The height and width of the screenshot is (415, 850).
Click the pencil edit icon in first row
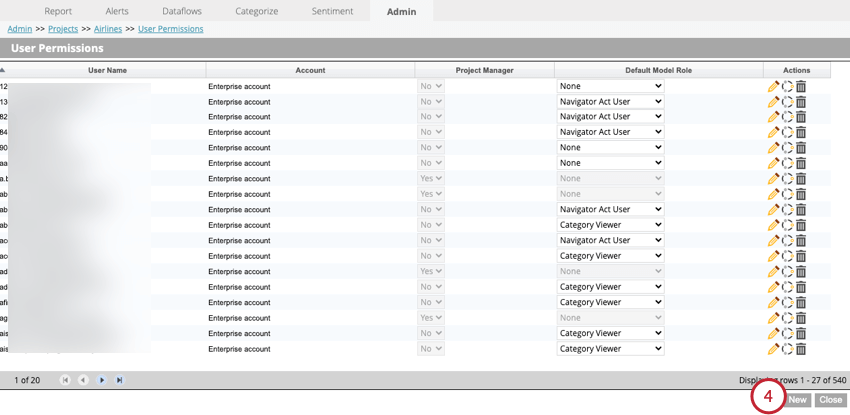pyautogui.click(x=774, y=86)
